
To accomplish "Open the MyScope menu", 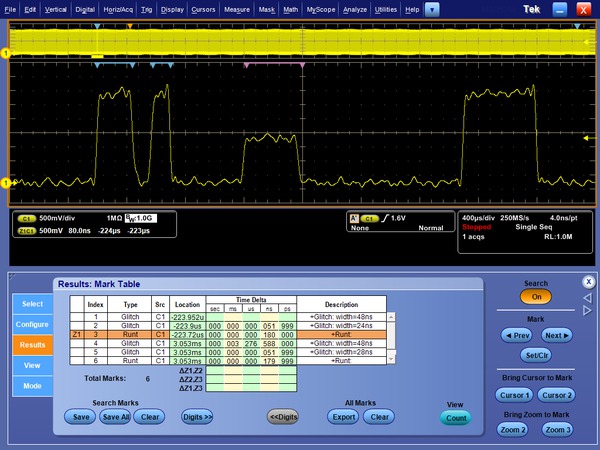I will point(321,8).
